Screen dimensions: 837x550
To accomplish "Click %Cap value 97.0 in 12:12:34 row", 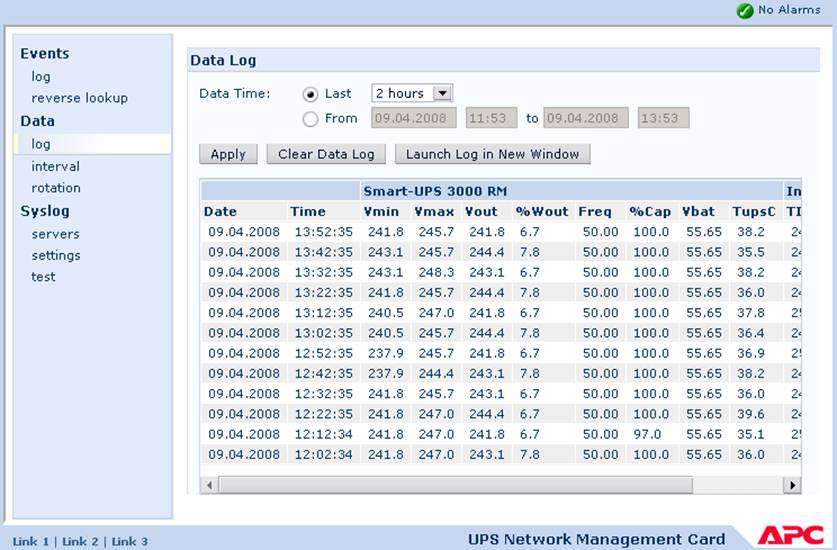I will 647,434.
